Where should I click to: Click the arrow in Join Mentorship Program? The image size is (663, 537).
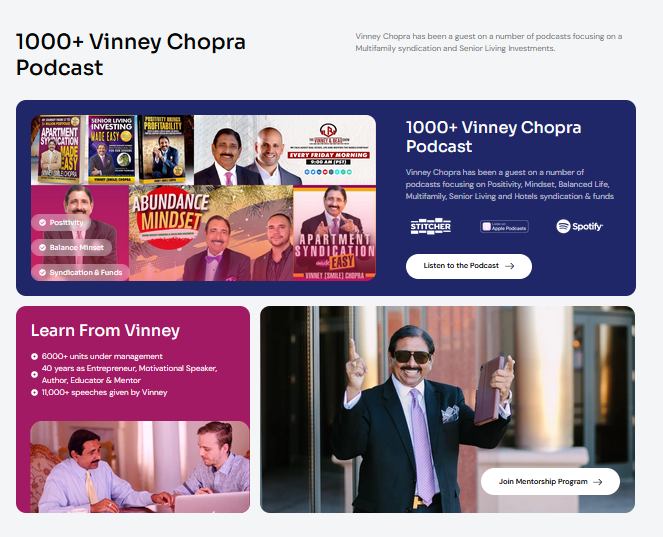(597, 482)
